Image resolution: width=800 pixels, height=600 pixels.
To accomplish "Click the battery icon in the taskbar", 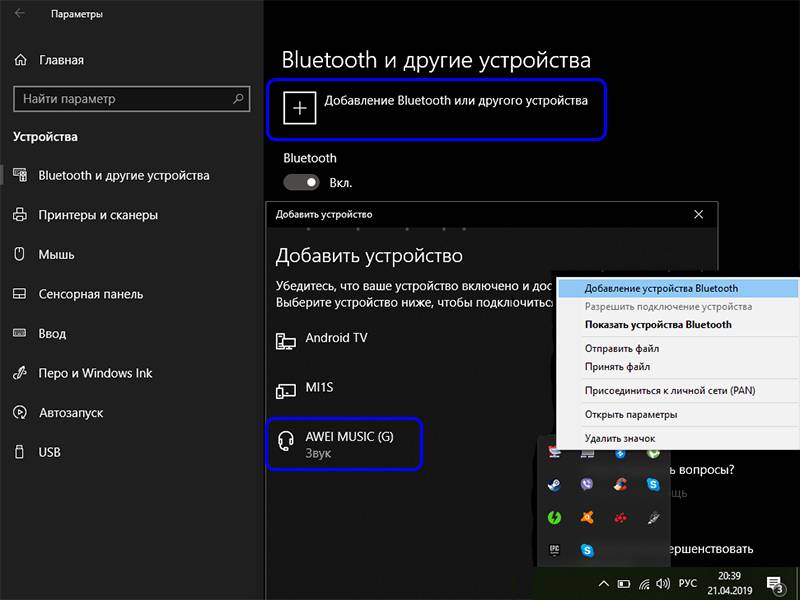I will pyautogui.click(x=623, y=584).
